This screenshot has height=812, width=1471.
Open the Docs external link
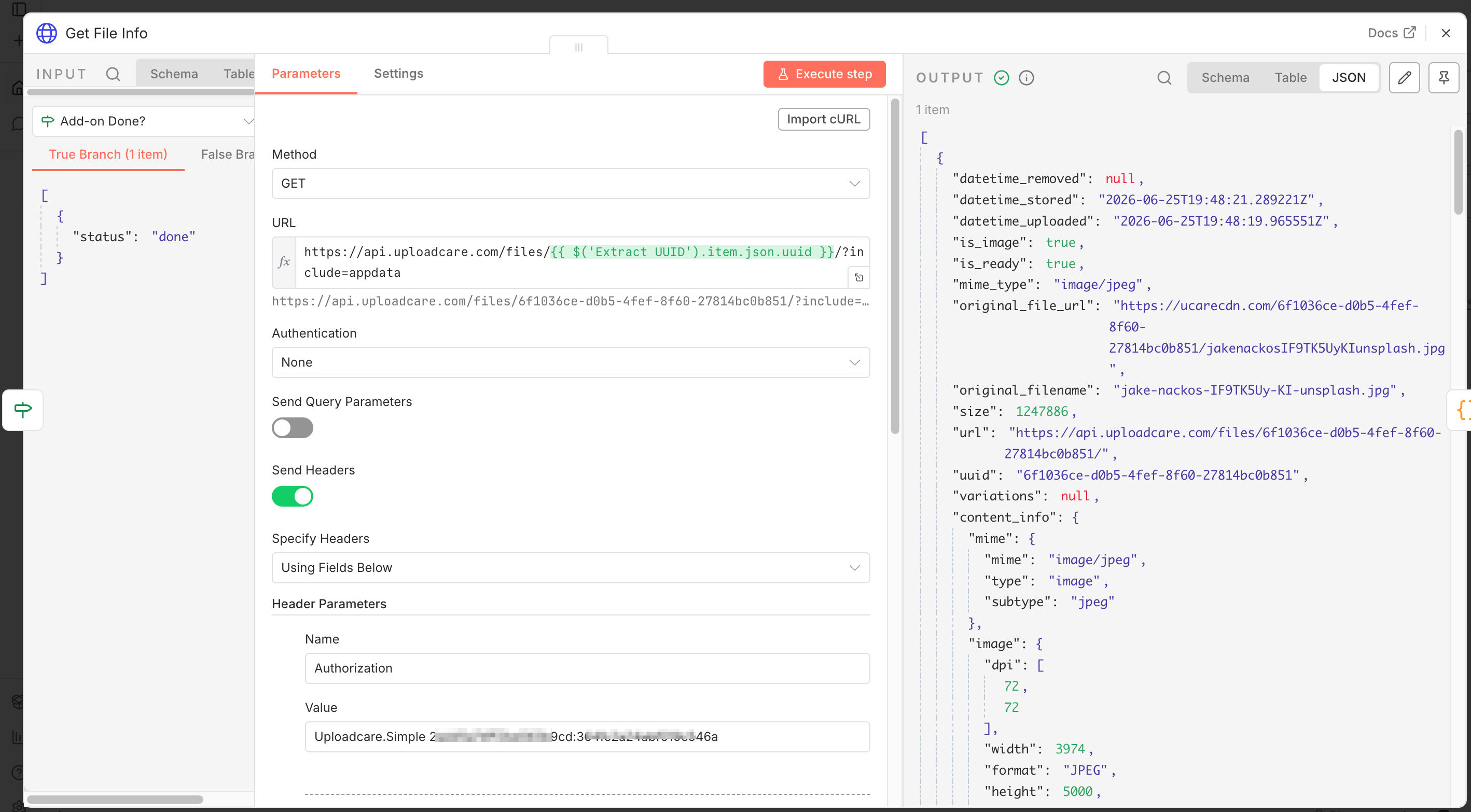pyautogui.click(x=1392, y=33)
